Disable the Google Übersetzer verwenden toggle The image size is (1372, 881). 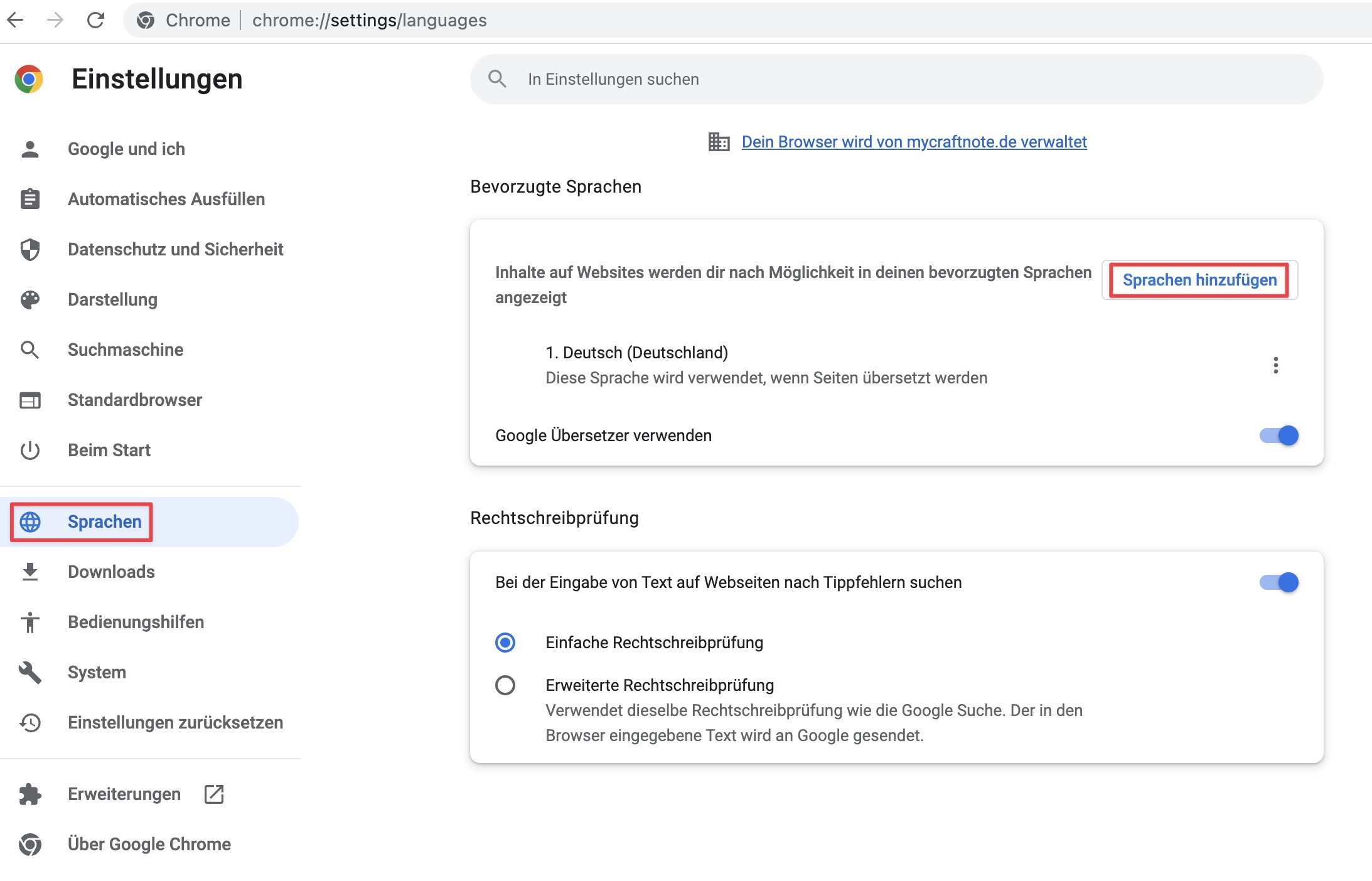point(1278,435)
